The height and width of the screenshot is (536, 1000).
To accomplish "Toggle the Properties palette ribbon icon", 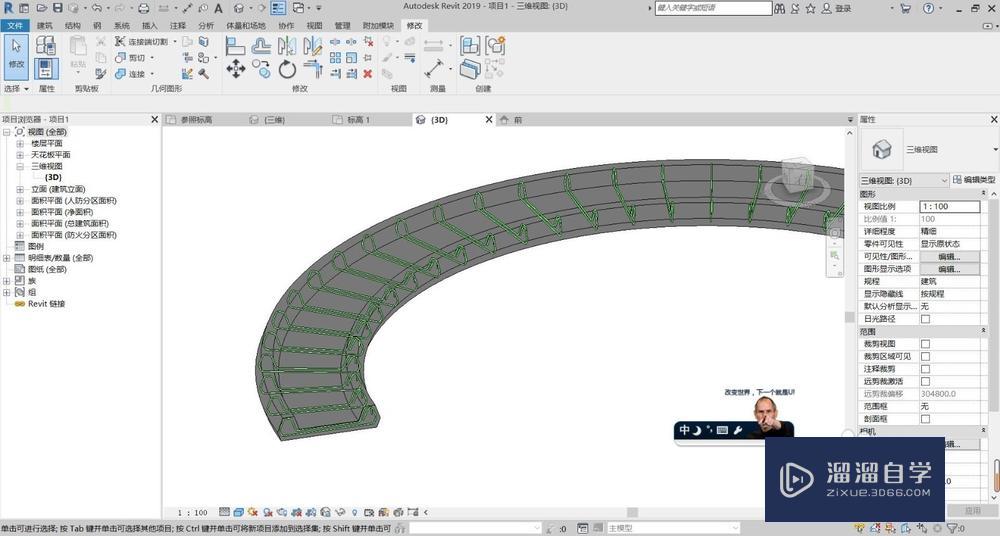I will (x=46, y=68).
